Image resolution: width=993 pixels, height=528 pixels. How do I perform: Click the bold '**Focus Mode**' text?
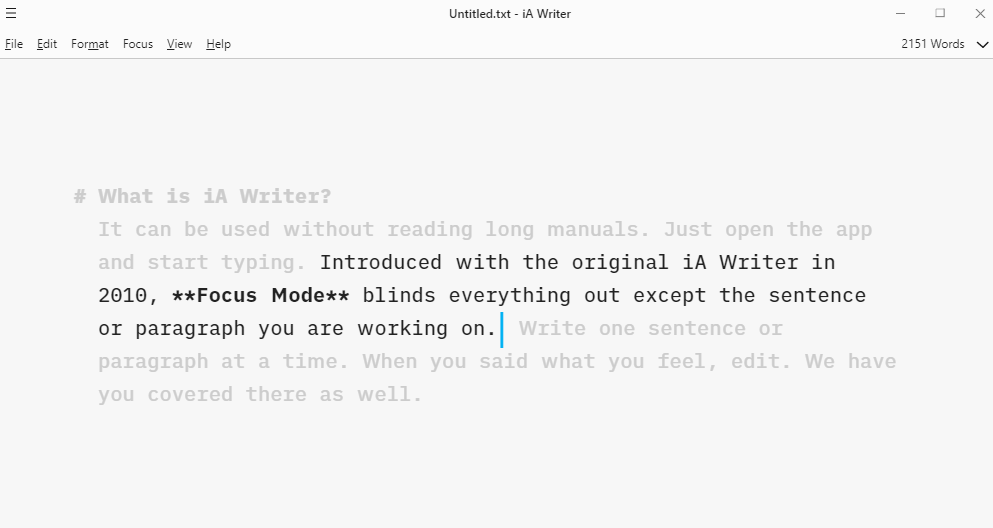[260, 296]
